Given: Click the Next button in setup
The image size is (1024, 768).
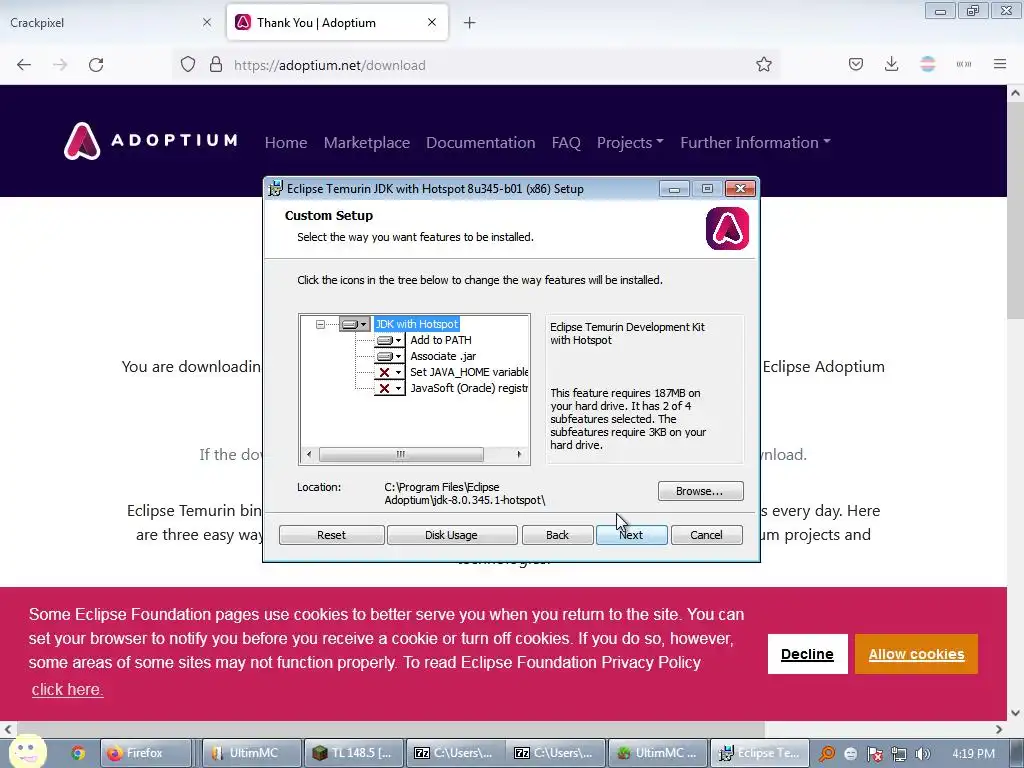Looking at the screenshot, I should pyautogui.click(x=632, y=535).
